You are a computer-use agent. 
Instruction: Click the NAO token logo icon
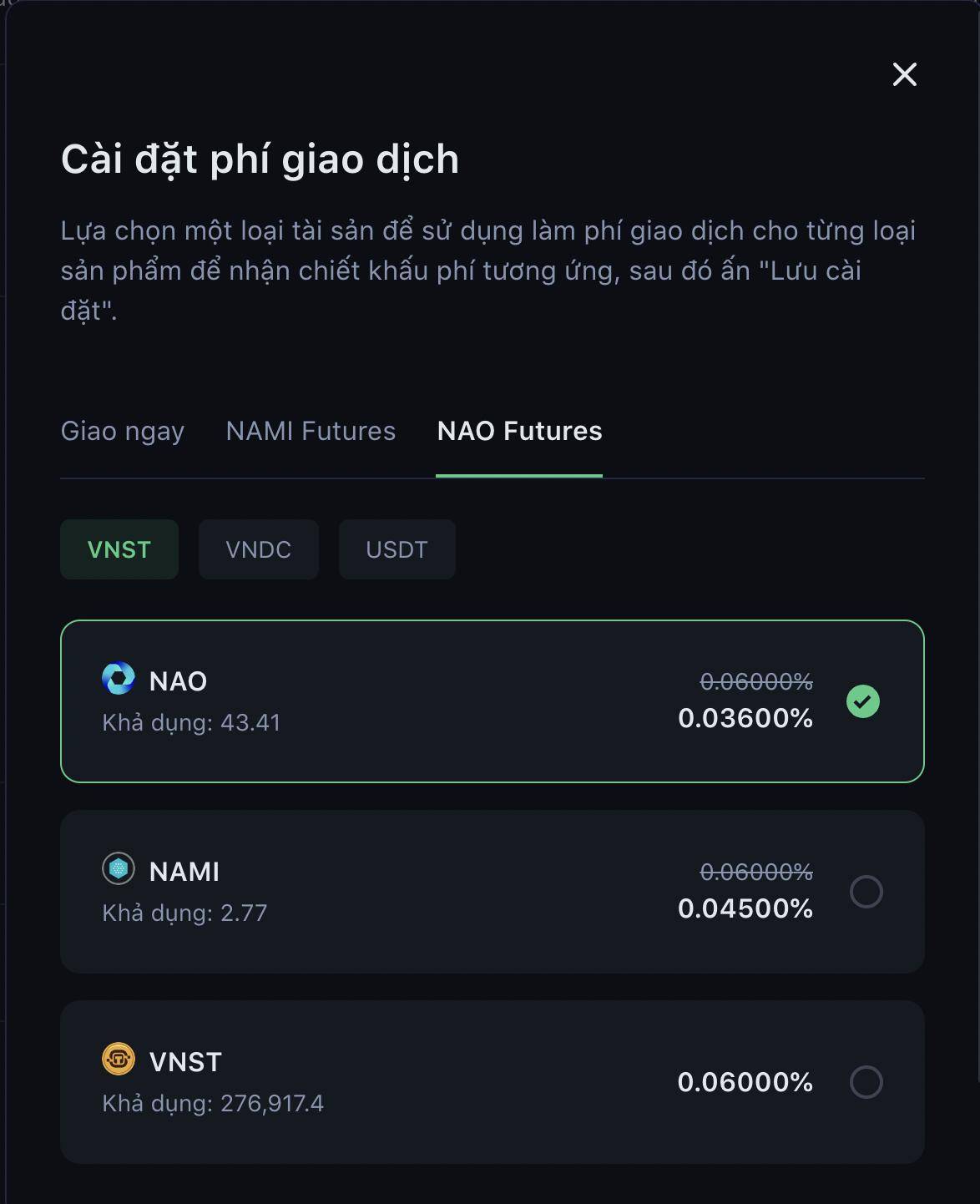tap(119, 678)
